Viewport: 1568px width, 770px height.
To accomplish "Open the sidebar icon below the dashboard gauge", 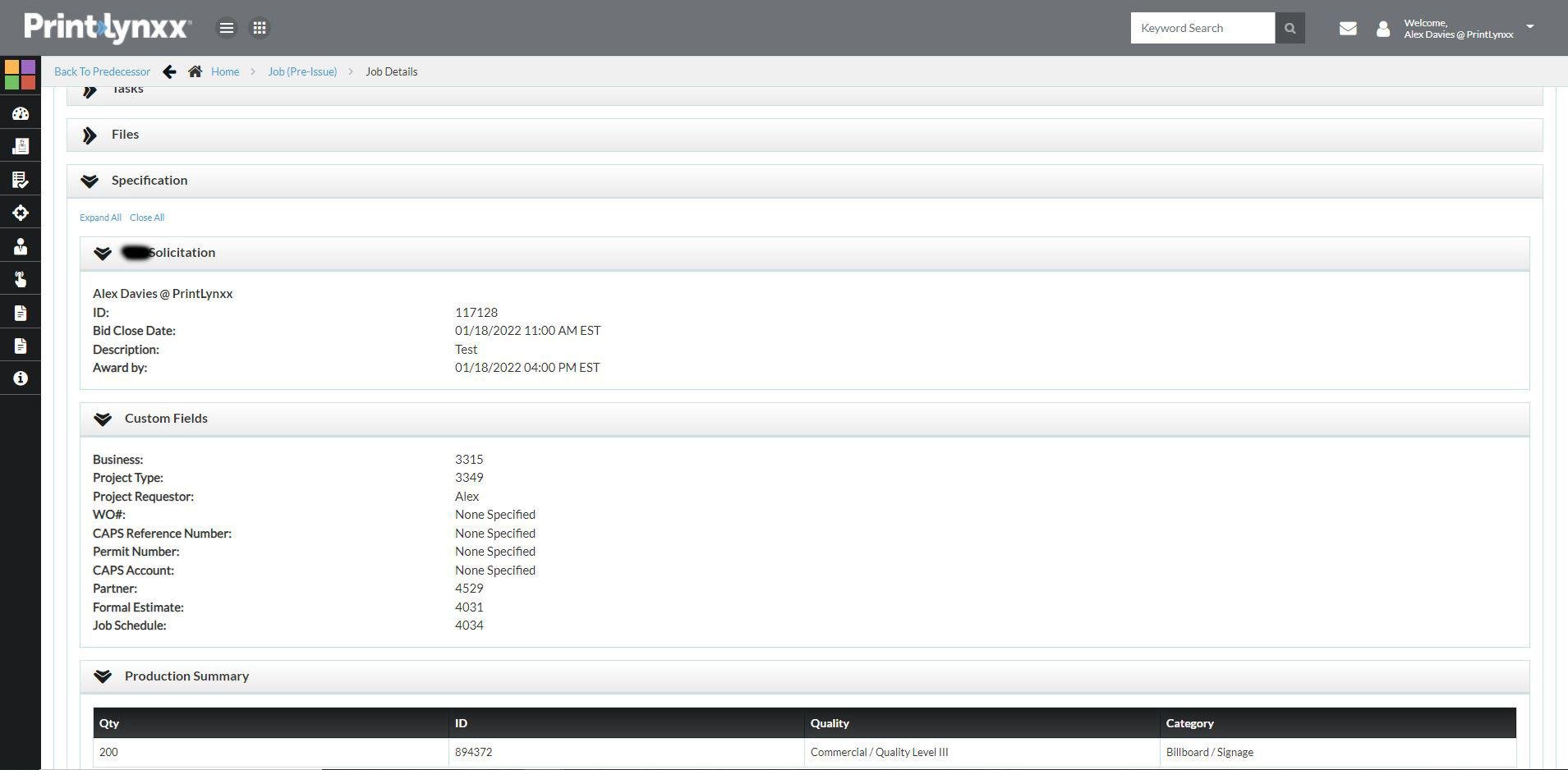I will point(21,146).
